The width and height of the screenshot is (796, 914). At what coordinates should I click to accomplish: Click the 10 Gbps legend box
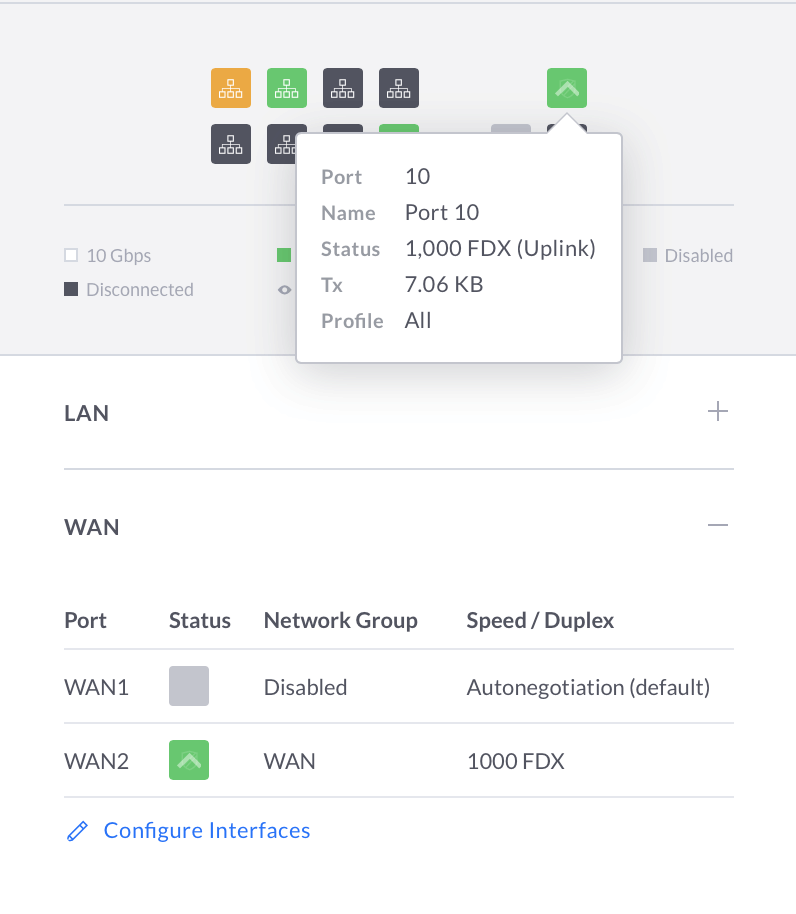tap(71, 255)
